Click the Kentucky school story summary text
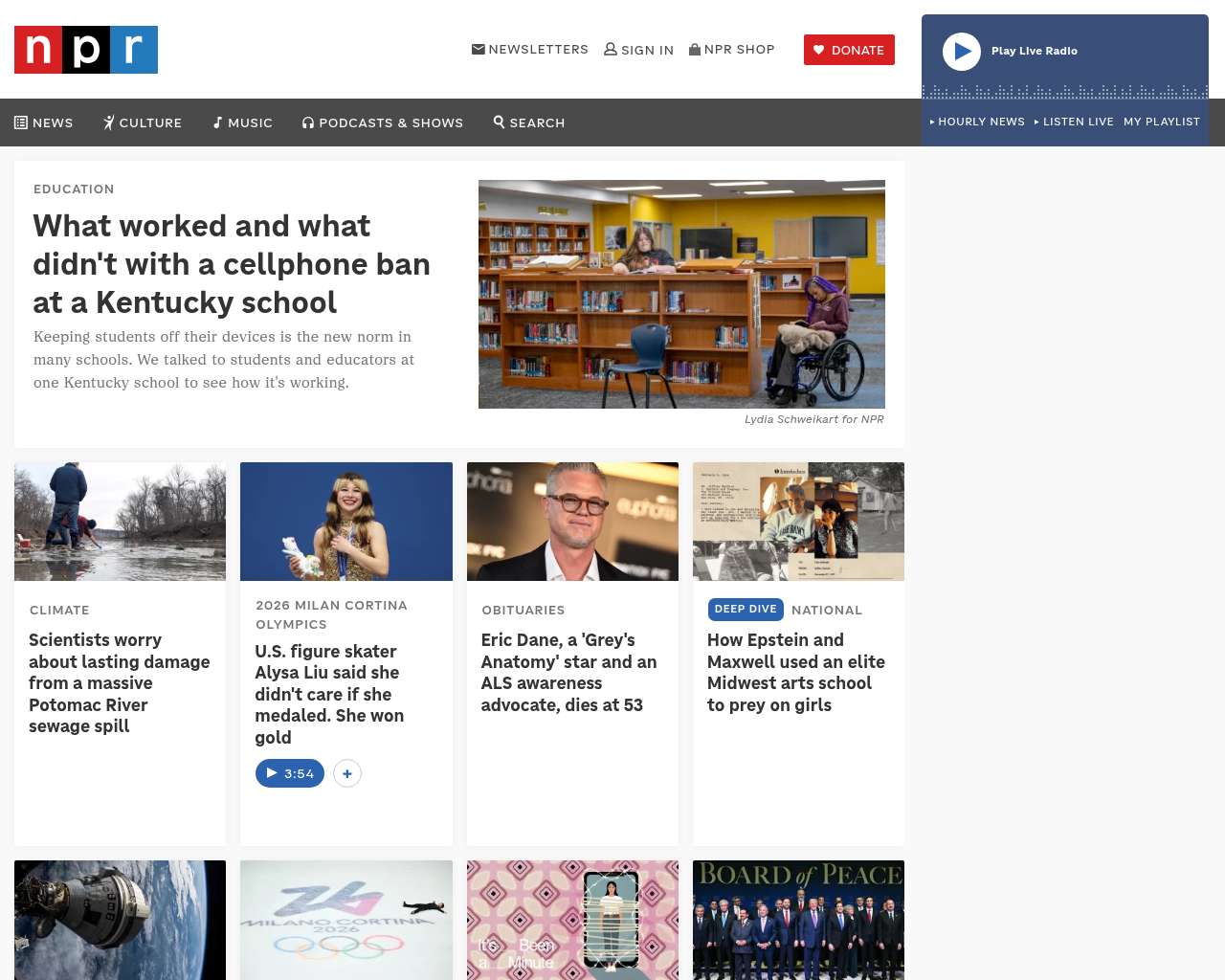 pyautogui.click(x=224, y=360)
